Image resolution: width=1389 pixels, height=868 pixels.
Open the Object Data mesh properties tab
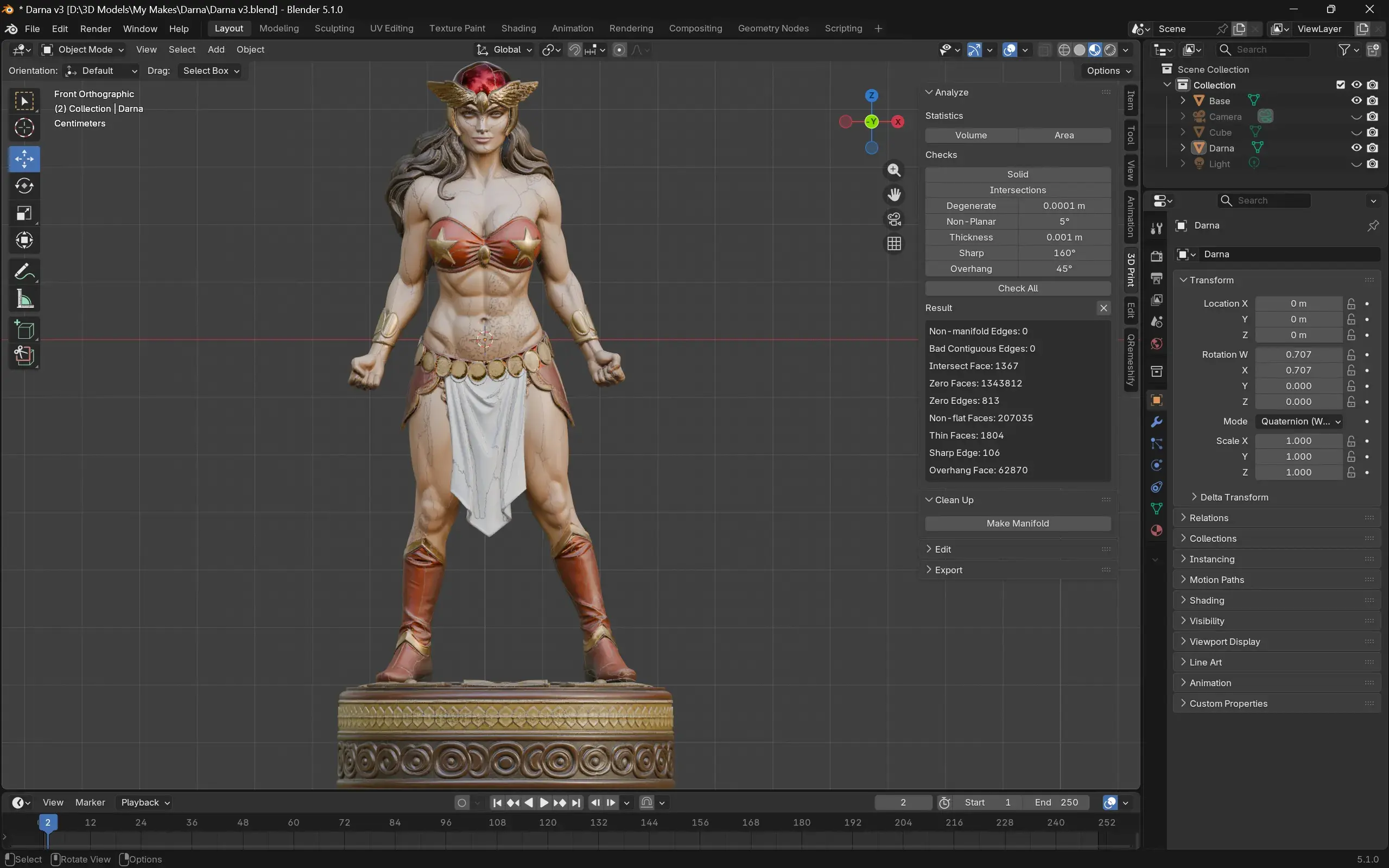[x=1157, y=509]
